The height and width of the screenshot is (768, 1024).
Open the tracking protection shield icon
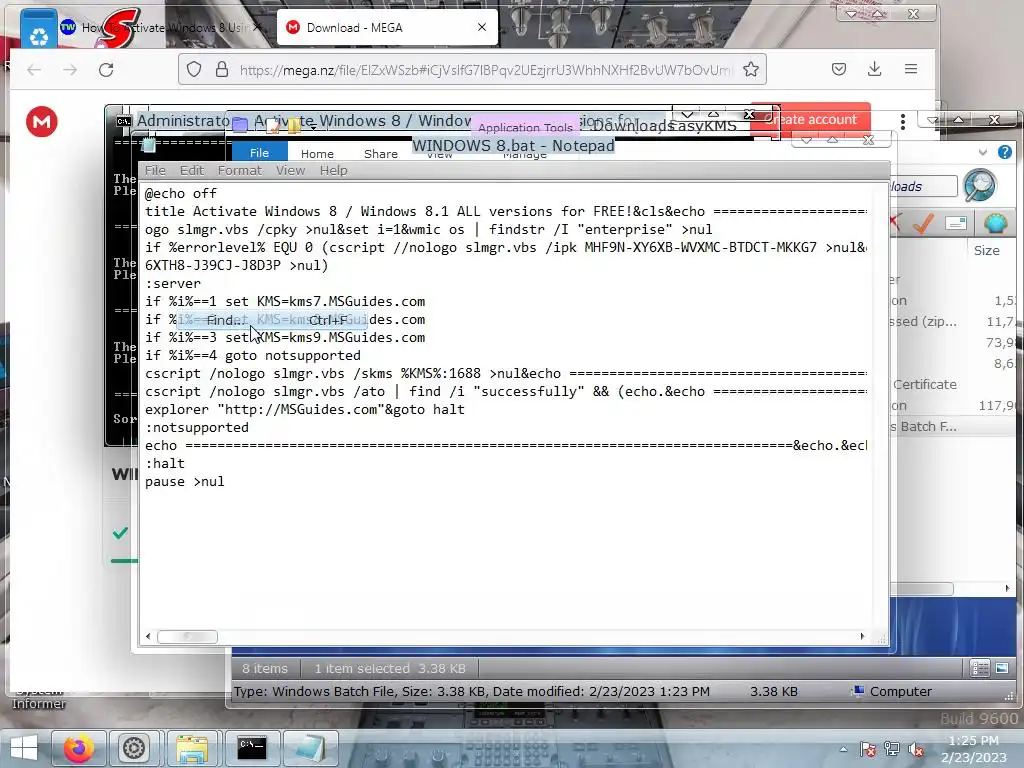point(194,69)
